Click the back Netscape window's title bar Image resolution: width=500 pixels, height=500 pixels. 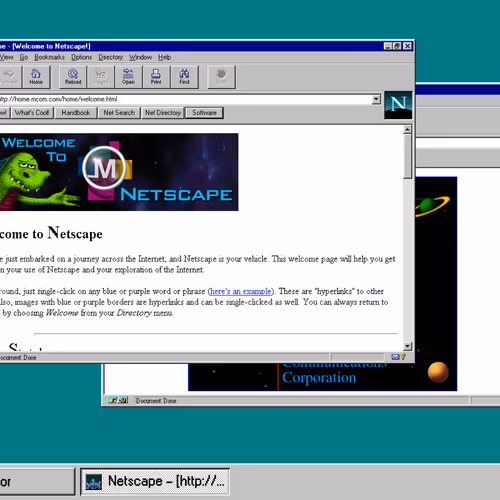click(457, 89)
